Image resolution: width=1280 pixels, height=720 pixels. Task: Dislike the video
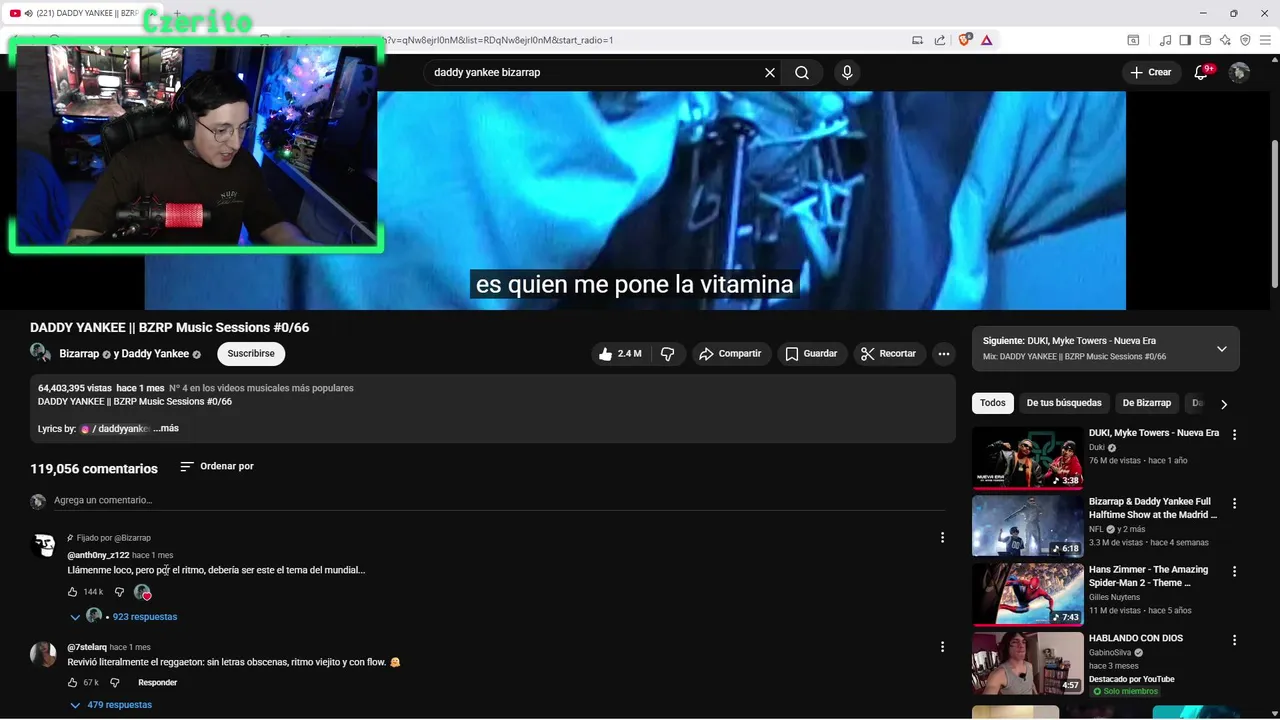(x=667, y=354)
